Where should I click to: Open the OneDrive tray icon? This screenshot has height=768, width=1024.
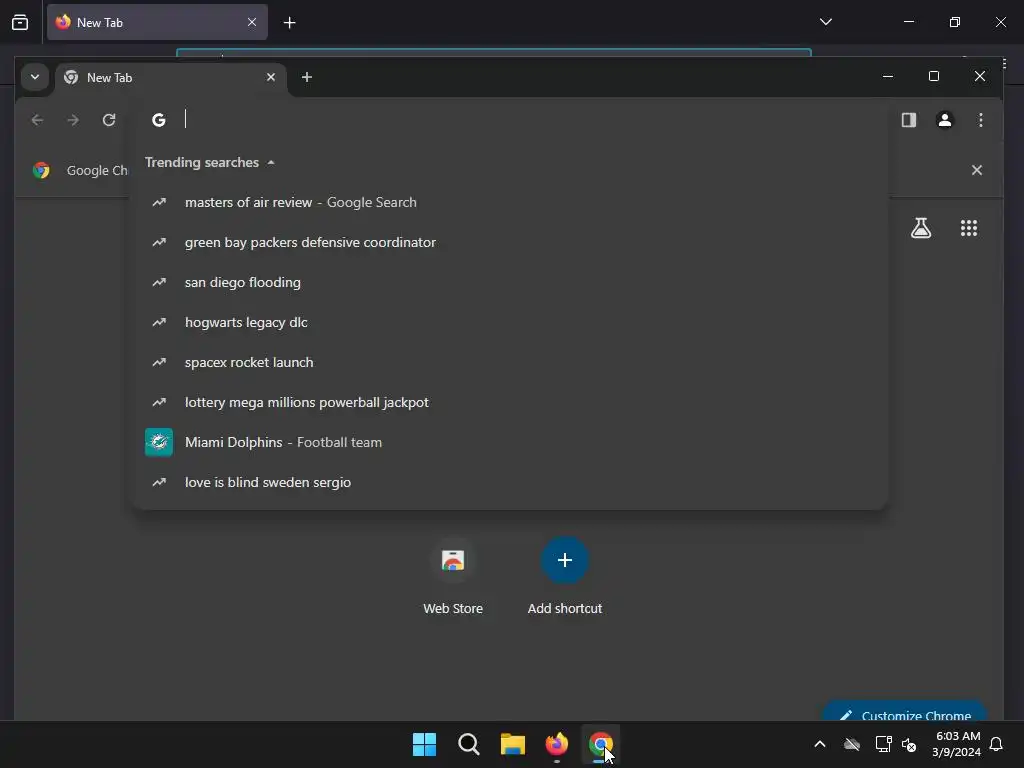[852, 744]
